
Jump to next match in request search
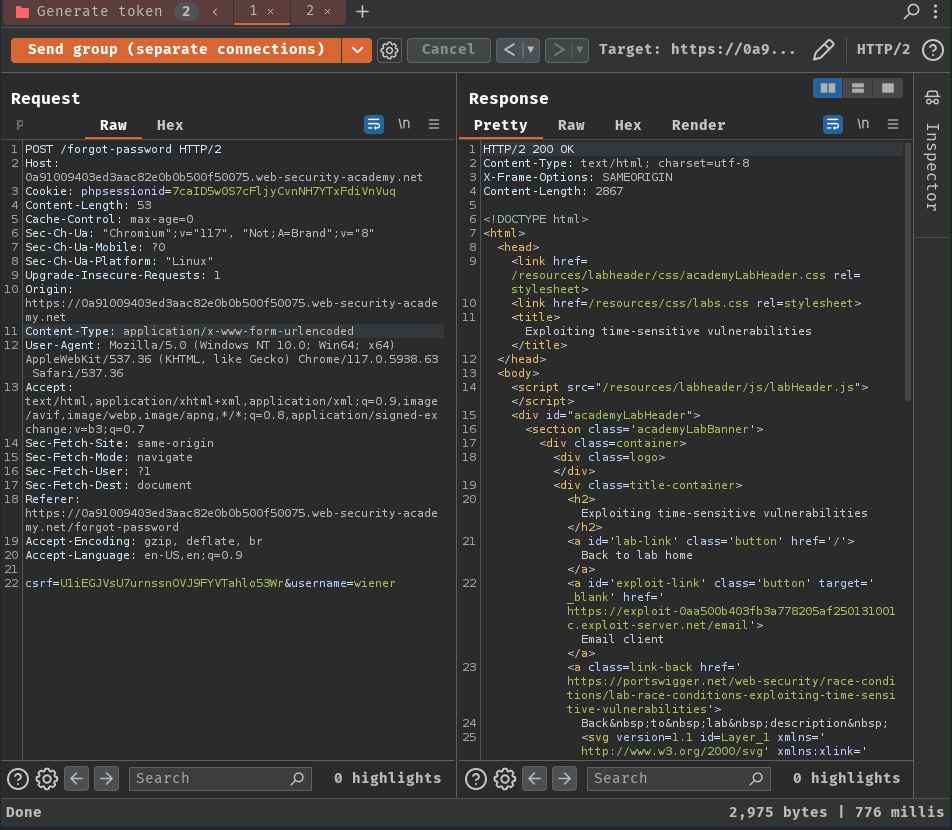106,778
